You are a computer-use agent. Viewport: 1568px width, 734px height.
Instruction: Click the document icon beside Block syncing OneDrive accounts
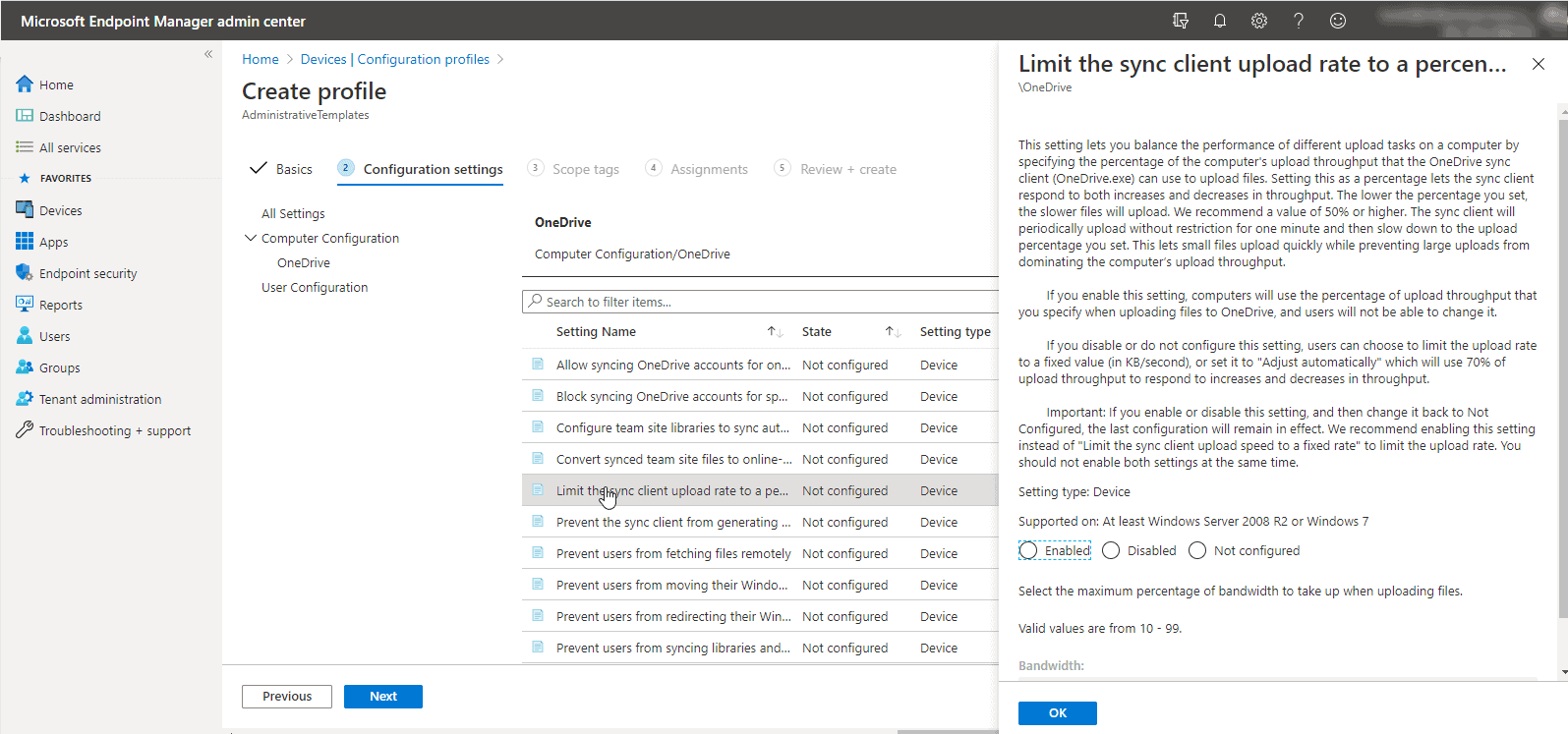(x=538, y=395)
